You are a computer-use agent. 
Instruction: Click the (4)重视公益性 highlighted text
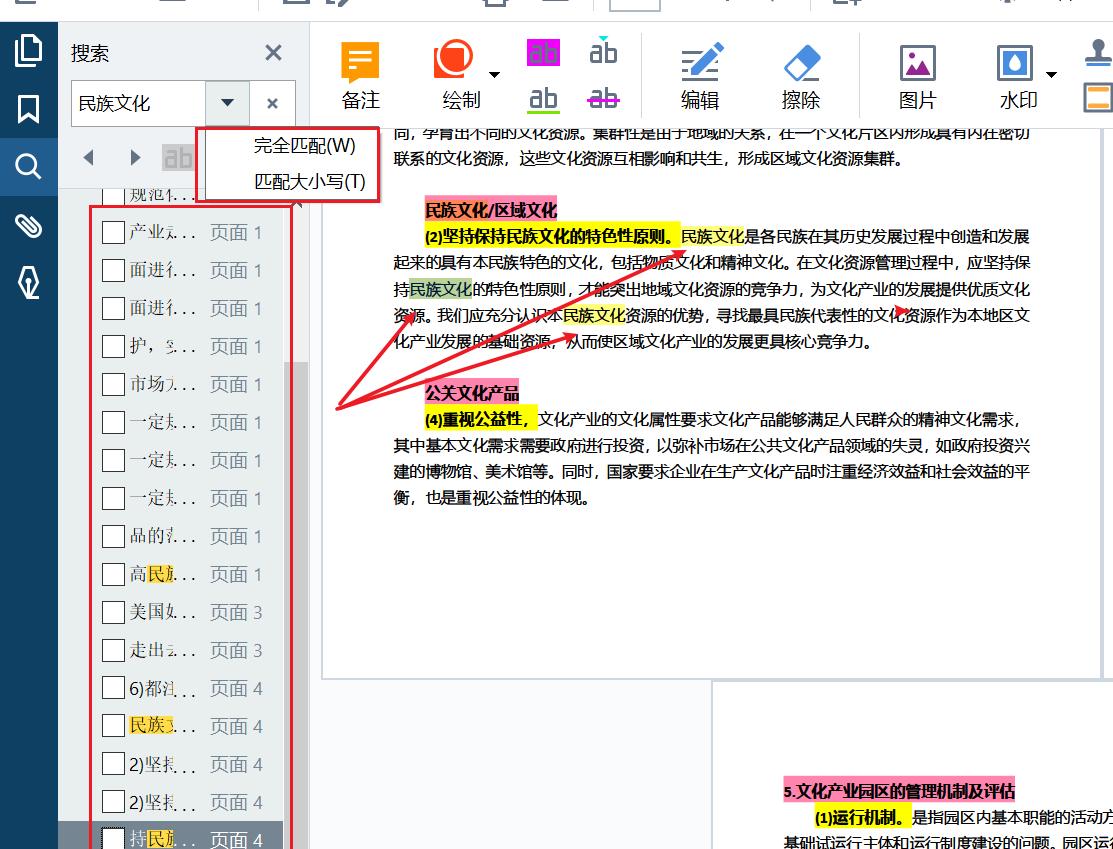click(x=481, y=419)
